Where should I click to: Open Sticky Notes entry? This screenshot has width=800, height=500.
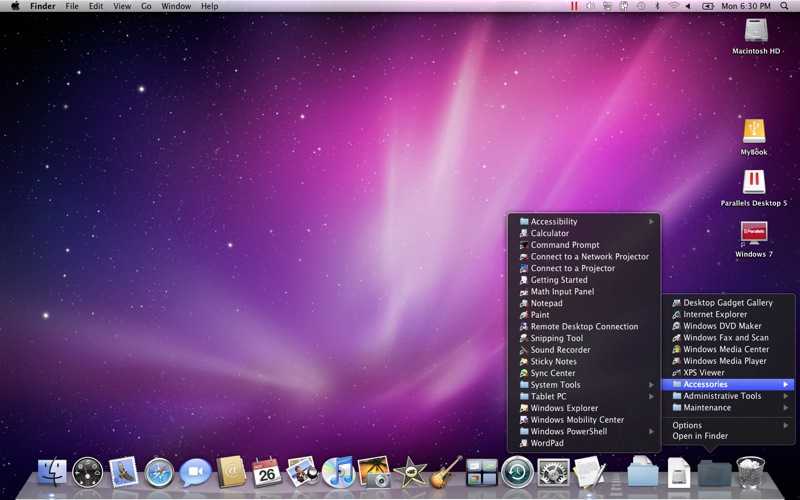[x=584, y=361]
